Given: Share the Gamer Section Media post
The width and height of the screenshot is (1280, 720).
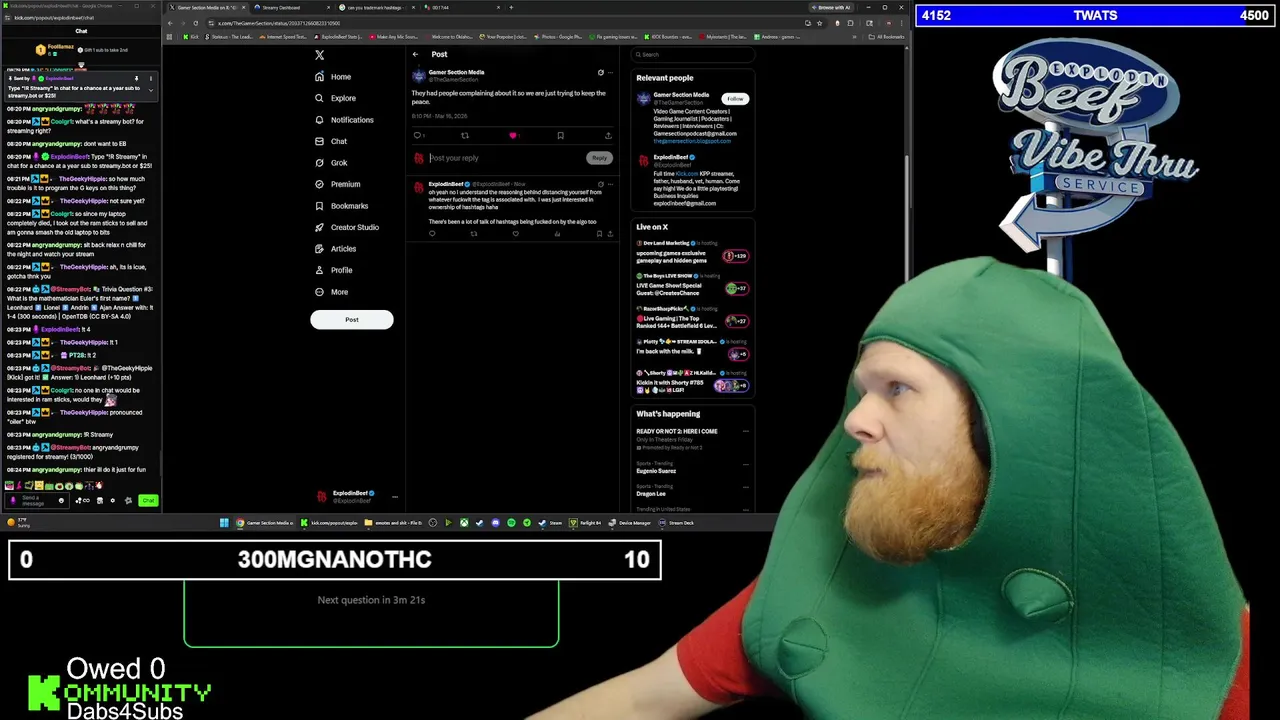Looking at the screenshot, I should (608, 135).
